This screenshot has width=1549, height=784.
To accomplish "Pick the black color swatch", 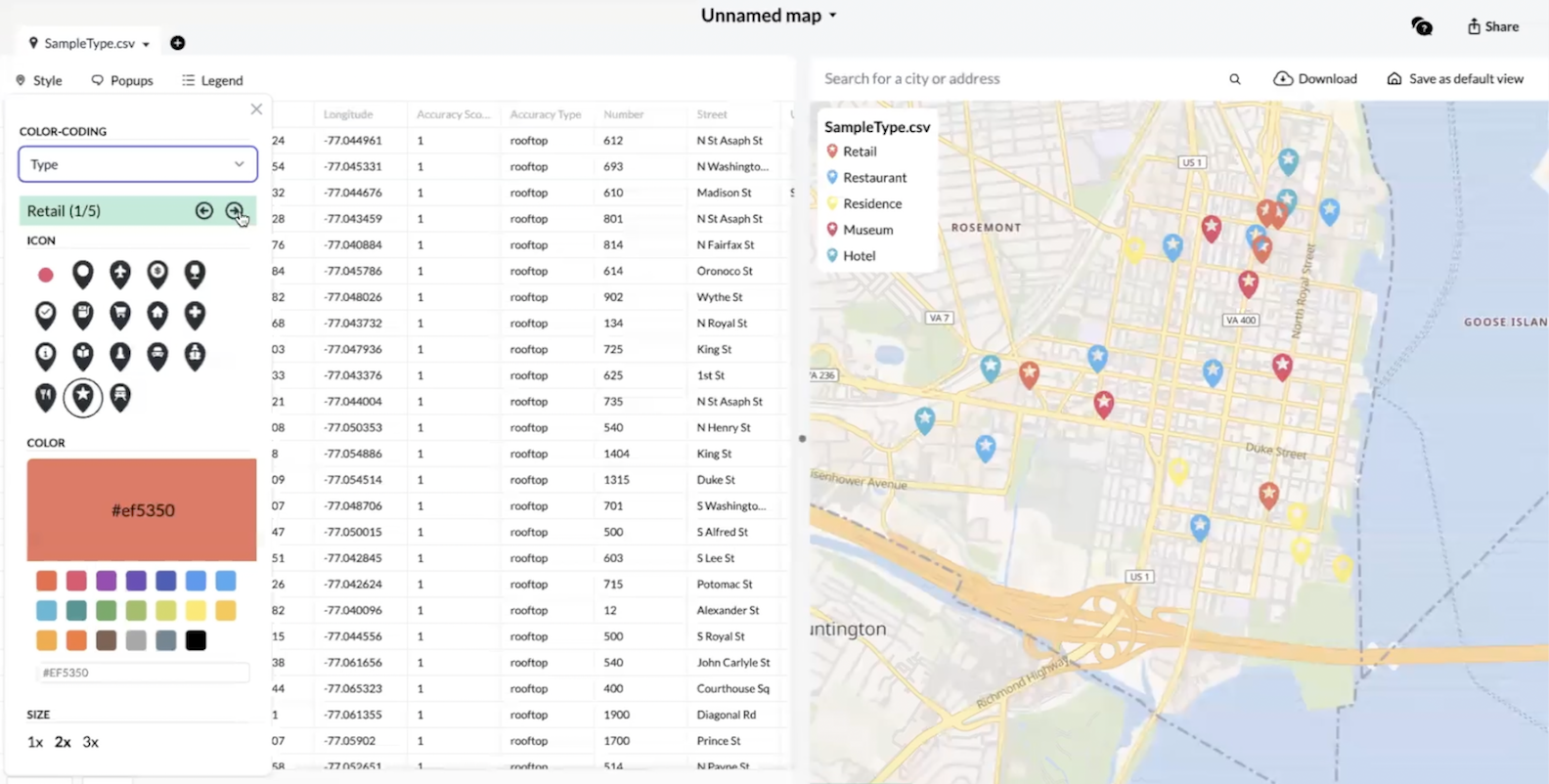I will [196, 640].
